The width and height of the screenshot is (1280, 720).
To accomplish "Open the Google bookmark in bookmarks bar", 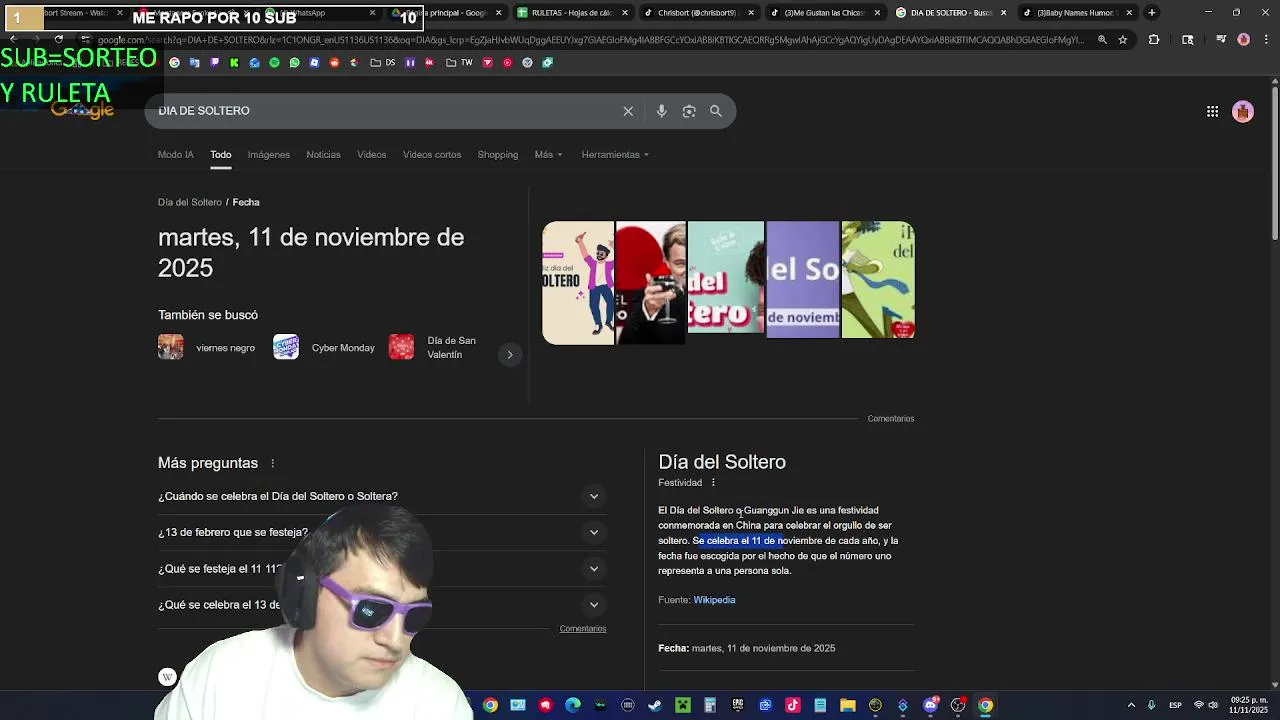I will tap(174, 63).
